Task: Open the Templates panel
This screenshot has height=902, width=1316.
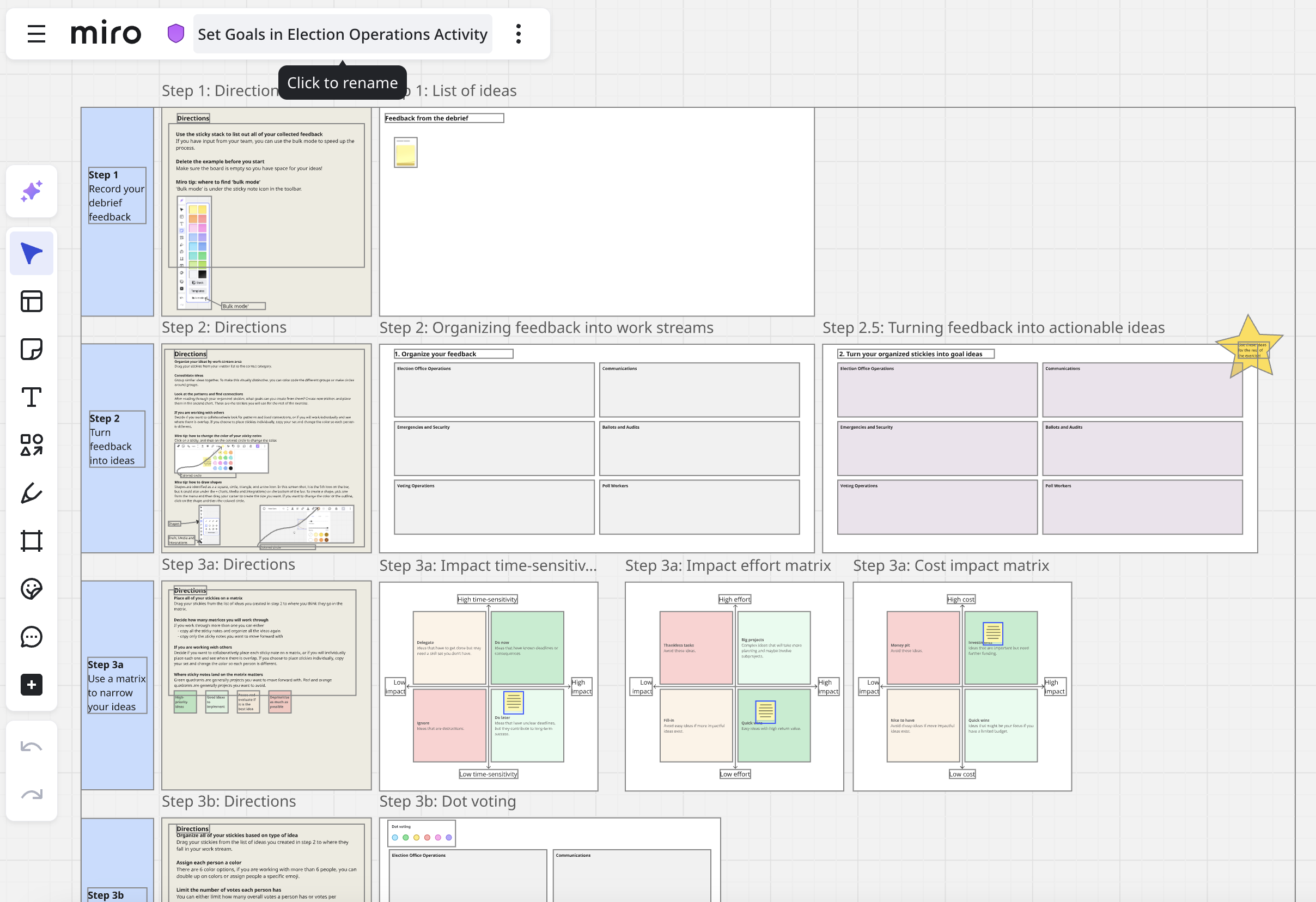Action: (31, 301)
